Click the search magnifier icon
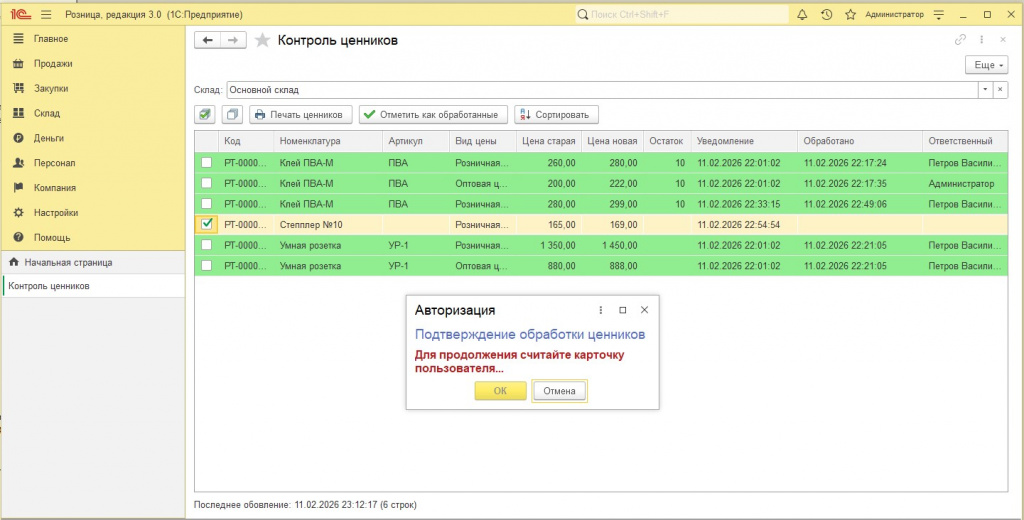This screenshot has height=520, width=1024. tap(583, 14)
